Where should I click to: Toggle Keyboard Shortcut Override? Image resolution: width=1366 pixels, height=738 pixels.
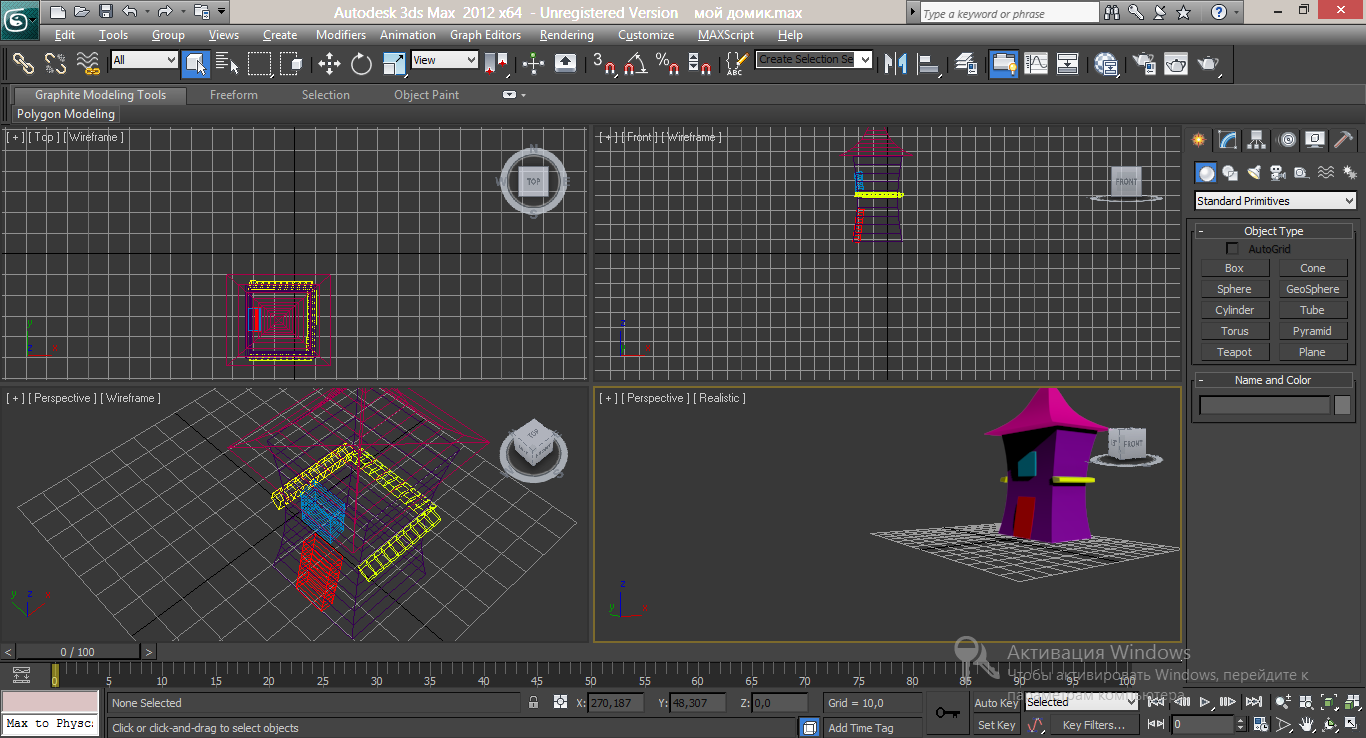(x=565, y=64)
